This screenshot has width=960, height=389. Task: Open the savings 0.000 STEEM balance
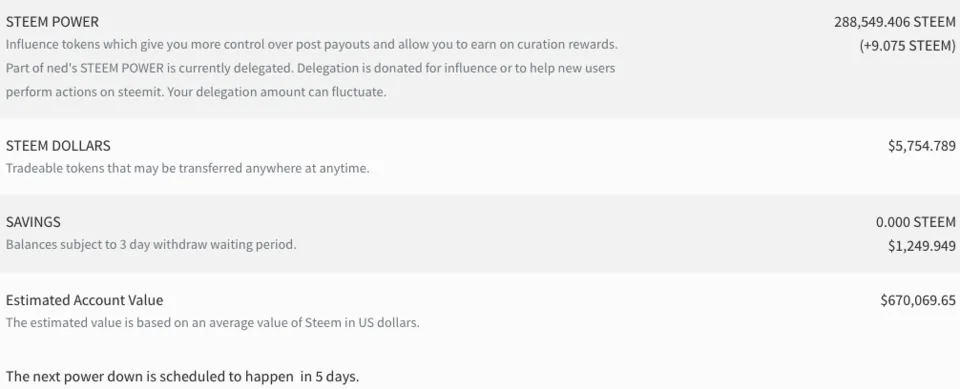915,222
